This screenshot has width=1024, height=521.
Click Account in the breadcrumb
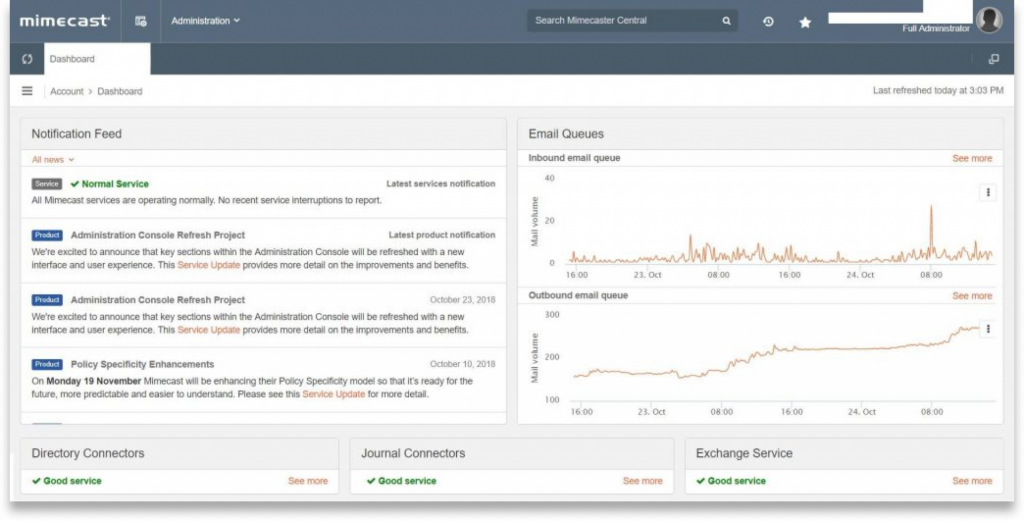click(67, 91)
